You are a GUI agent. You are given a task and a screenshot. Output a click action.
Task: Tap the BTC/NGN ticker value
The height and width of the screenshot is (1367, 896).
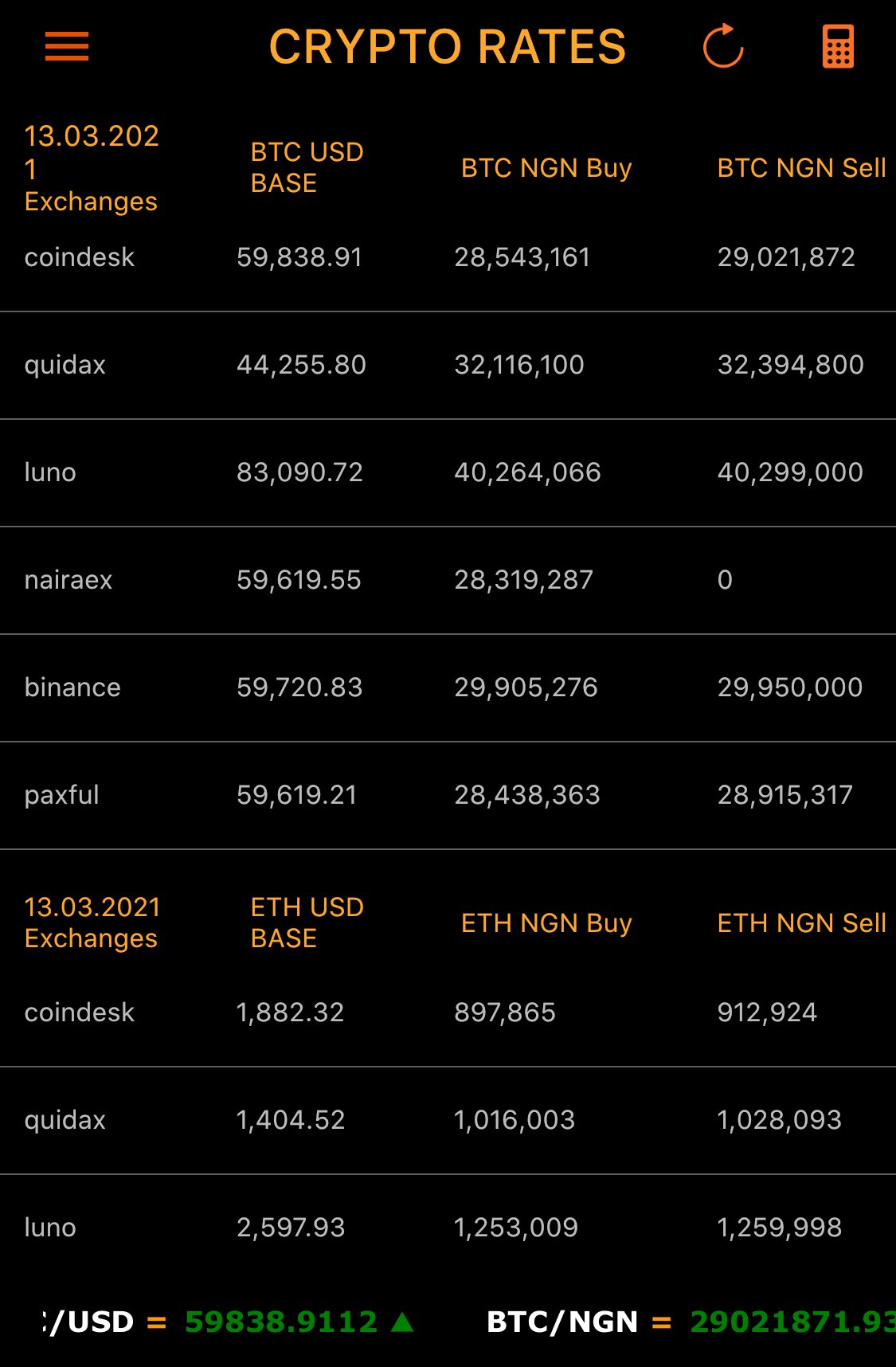point(792,1322)
